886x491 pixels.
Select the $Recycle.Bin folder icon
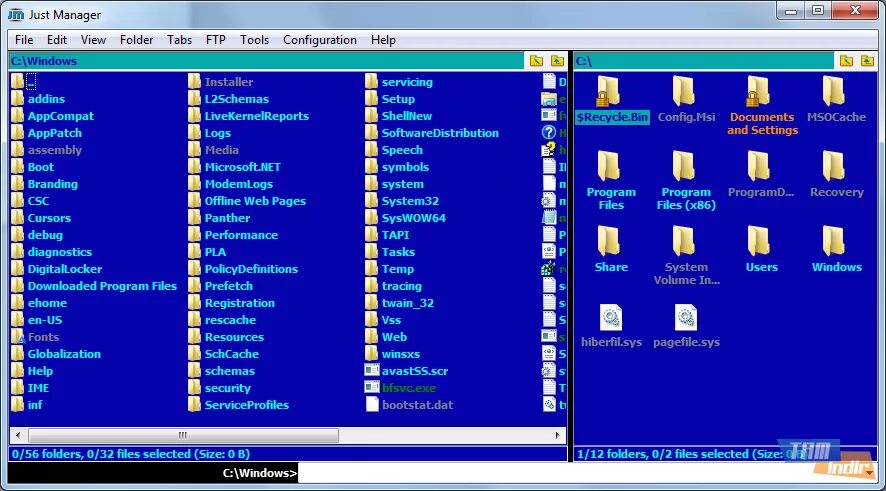pyautogui.click(x=608, y=91)
